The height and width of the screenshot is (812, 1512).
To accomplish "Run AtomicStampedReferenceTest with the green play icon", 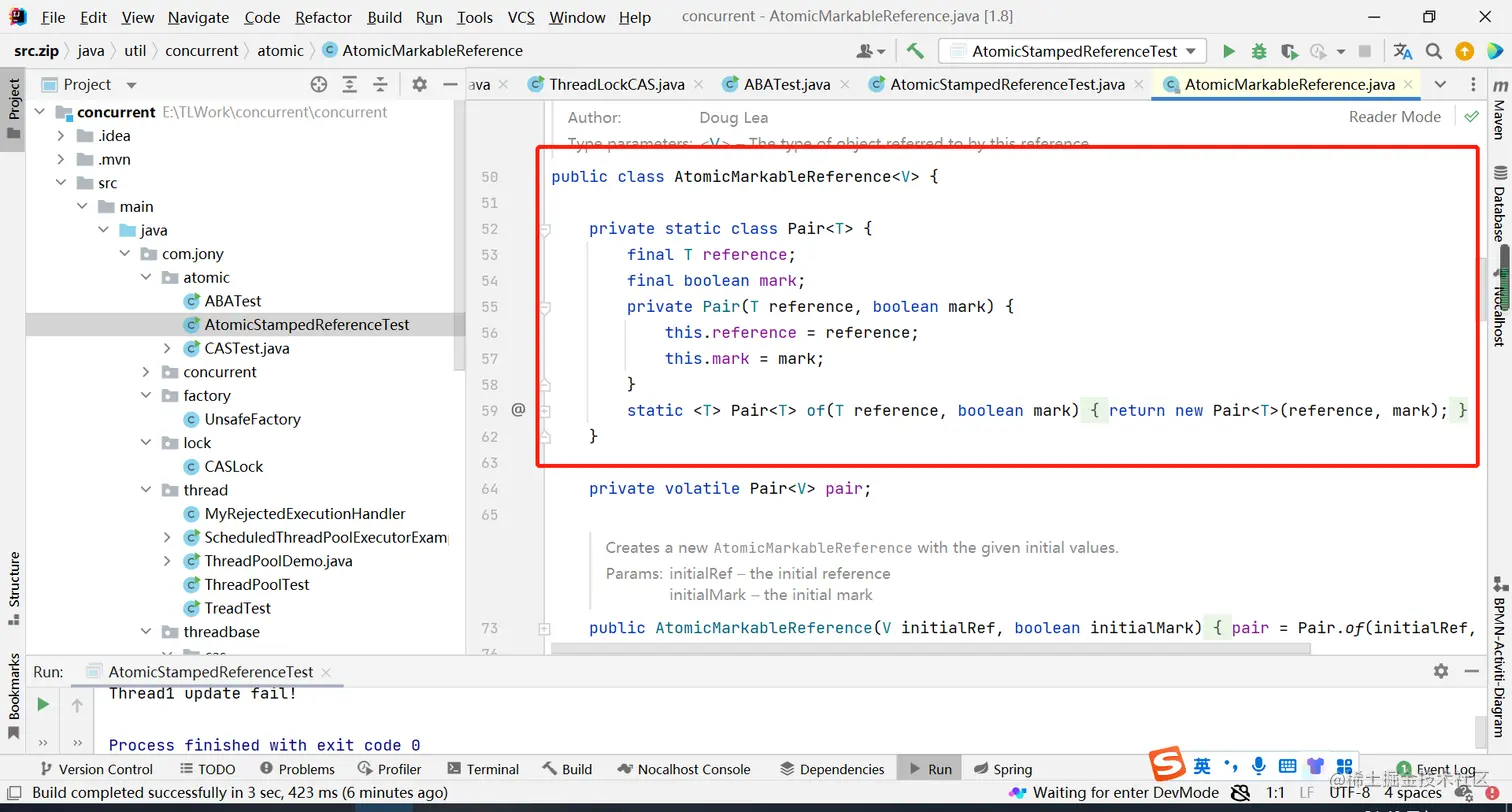I will click(x=1229, y=51).
